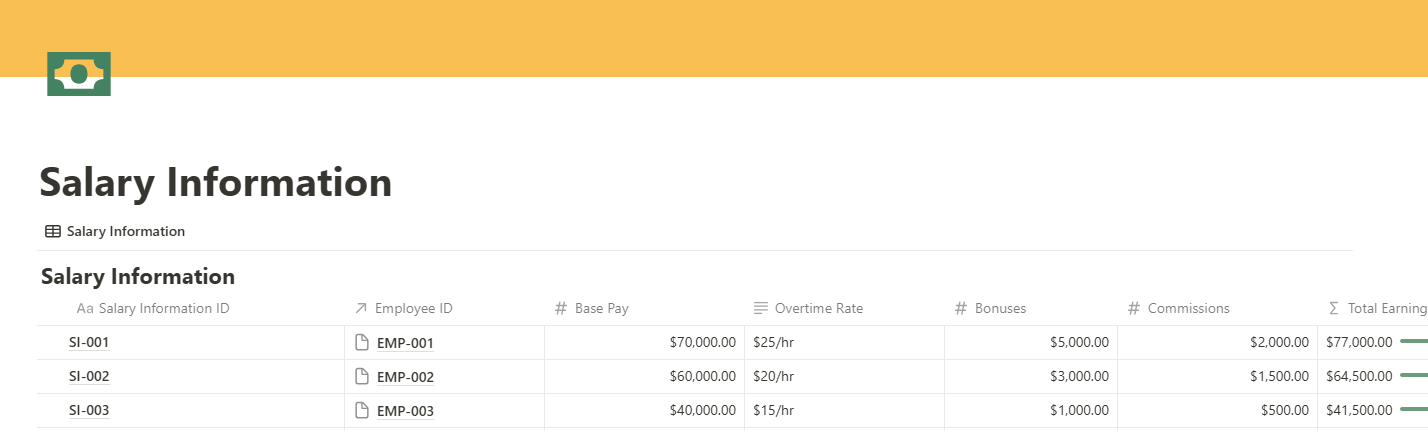Screen dimensions: 1428x431
Task: Click the table view icon beside Salary Information tab
Action: pyautogui.click(x=53, y=231)
